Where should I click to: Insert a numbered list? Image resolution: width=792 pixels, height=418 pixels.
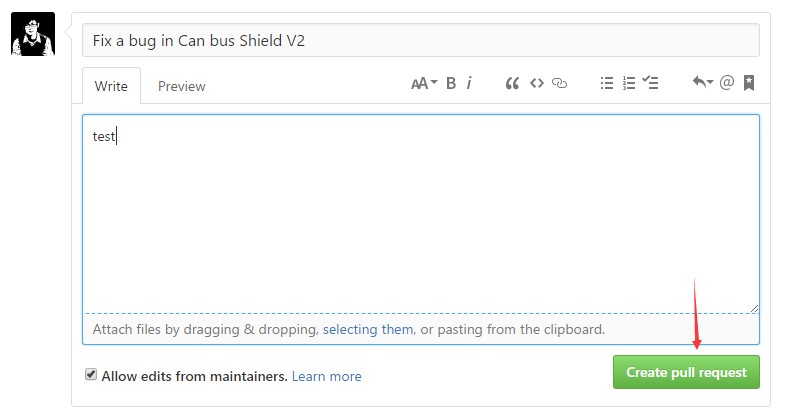629,83
